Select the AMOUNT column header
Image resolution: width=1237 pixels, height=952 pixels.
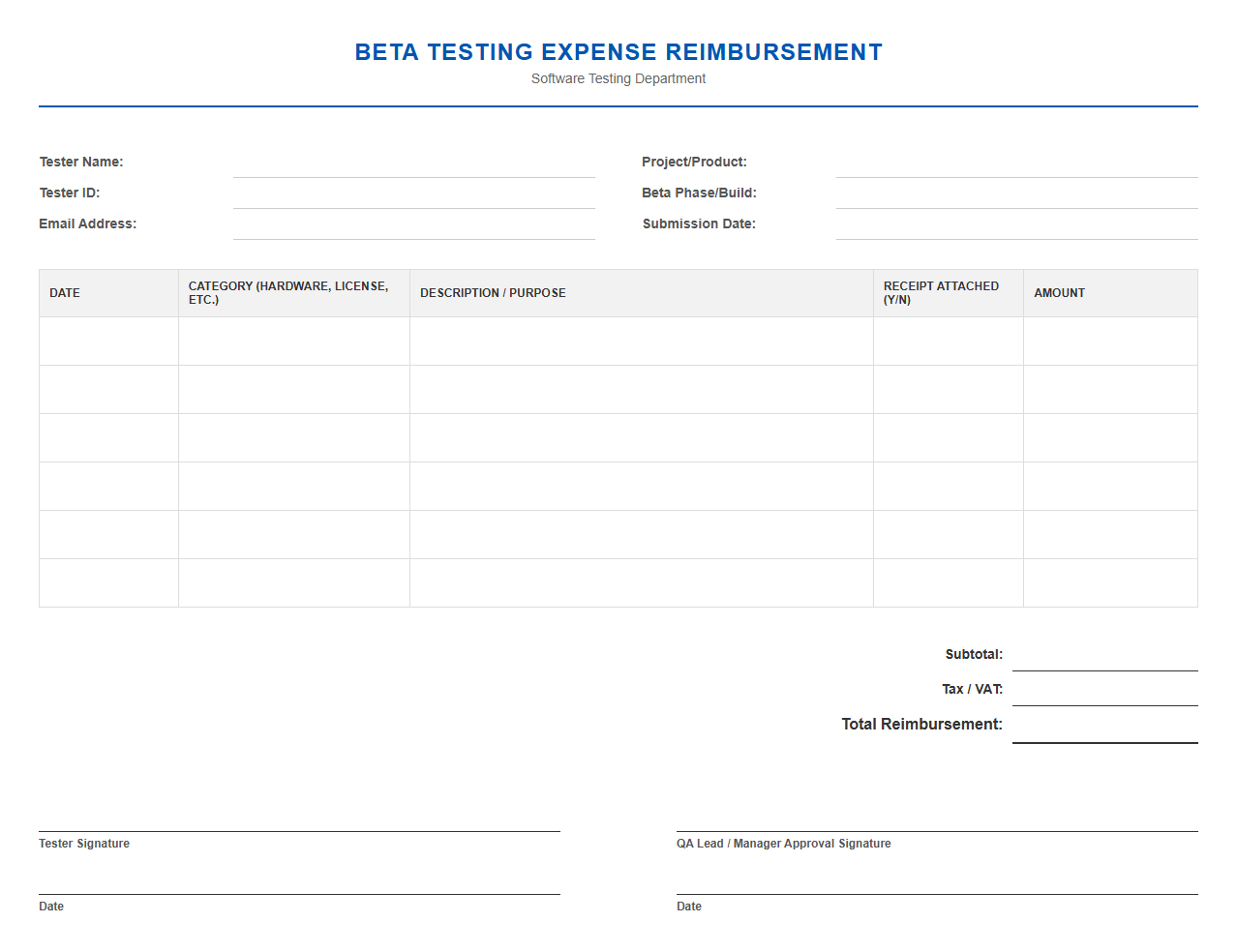point(1110,293)
